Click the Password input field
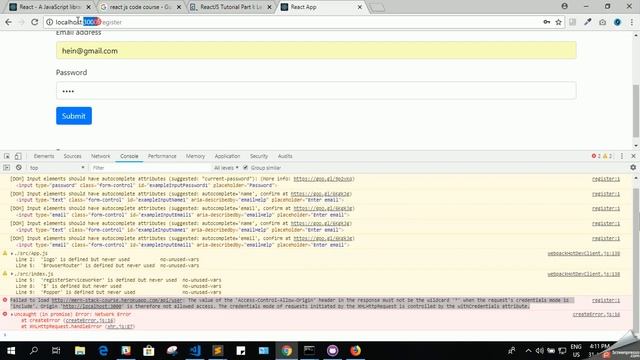Image resolution: width=640 pixels, height=360 pixels. click(316, 91)
